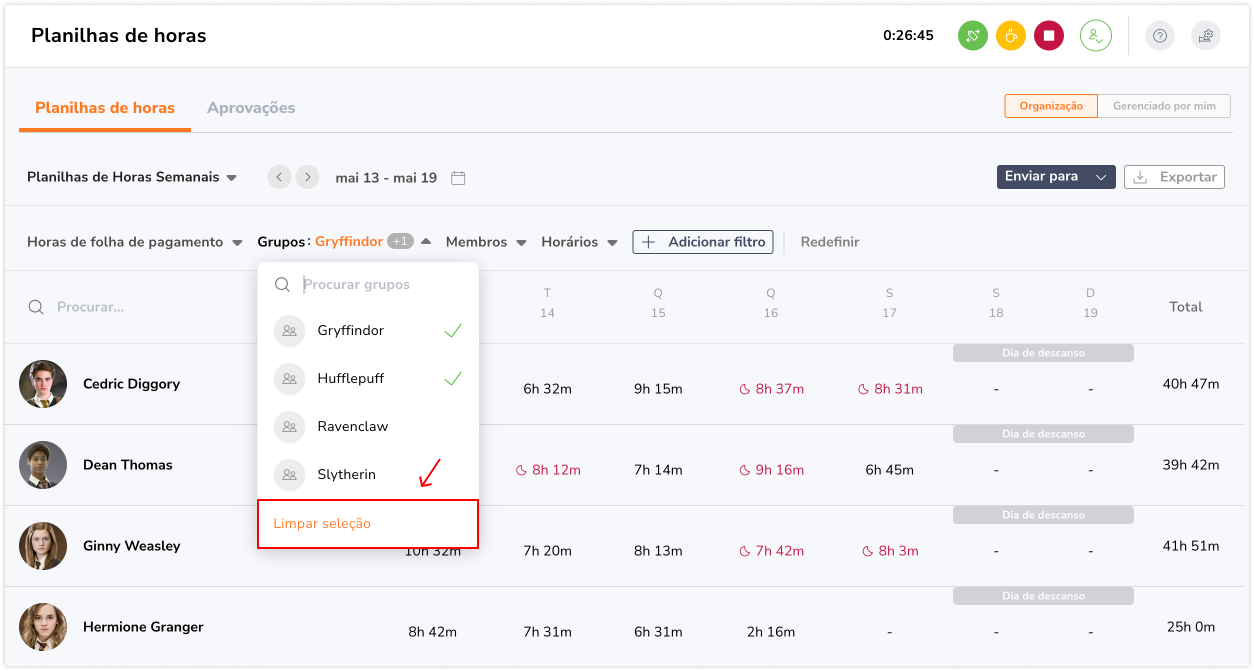
Task: Open the Enviar para dropdown
Action: (1055, 177)
